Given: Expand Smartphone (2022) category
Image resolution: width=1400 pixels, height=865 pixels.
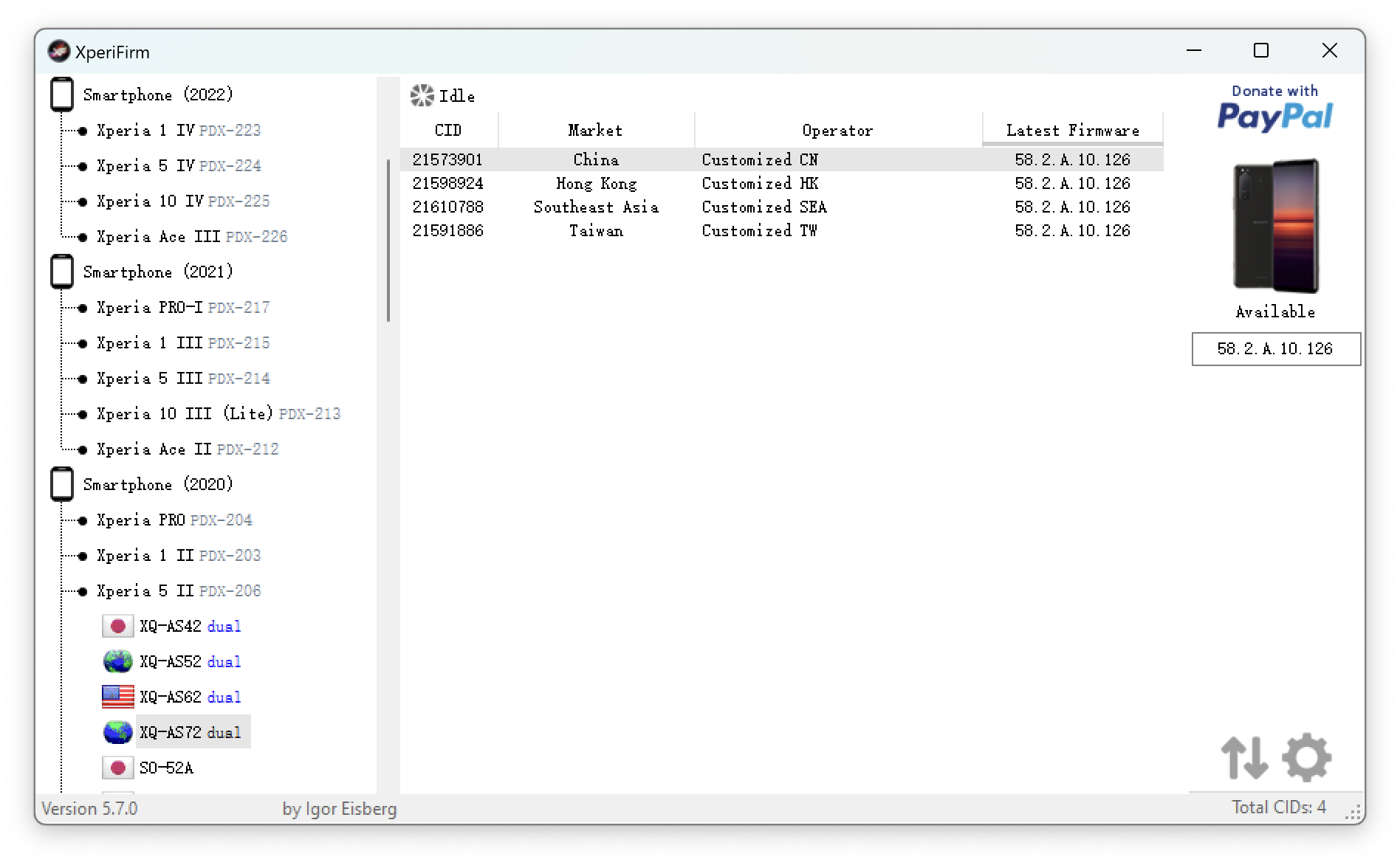Looking at the screenshot, I should (158, 94).
